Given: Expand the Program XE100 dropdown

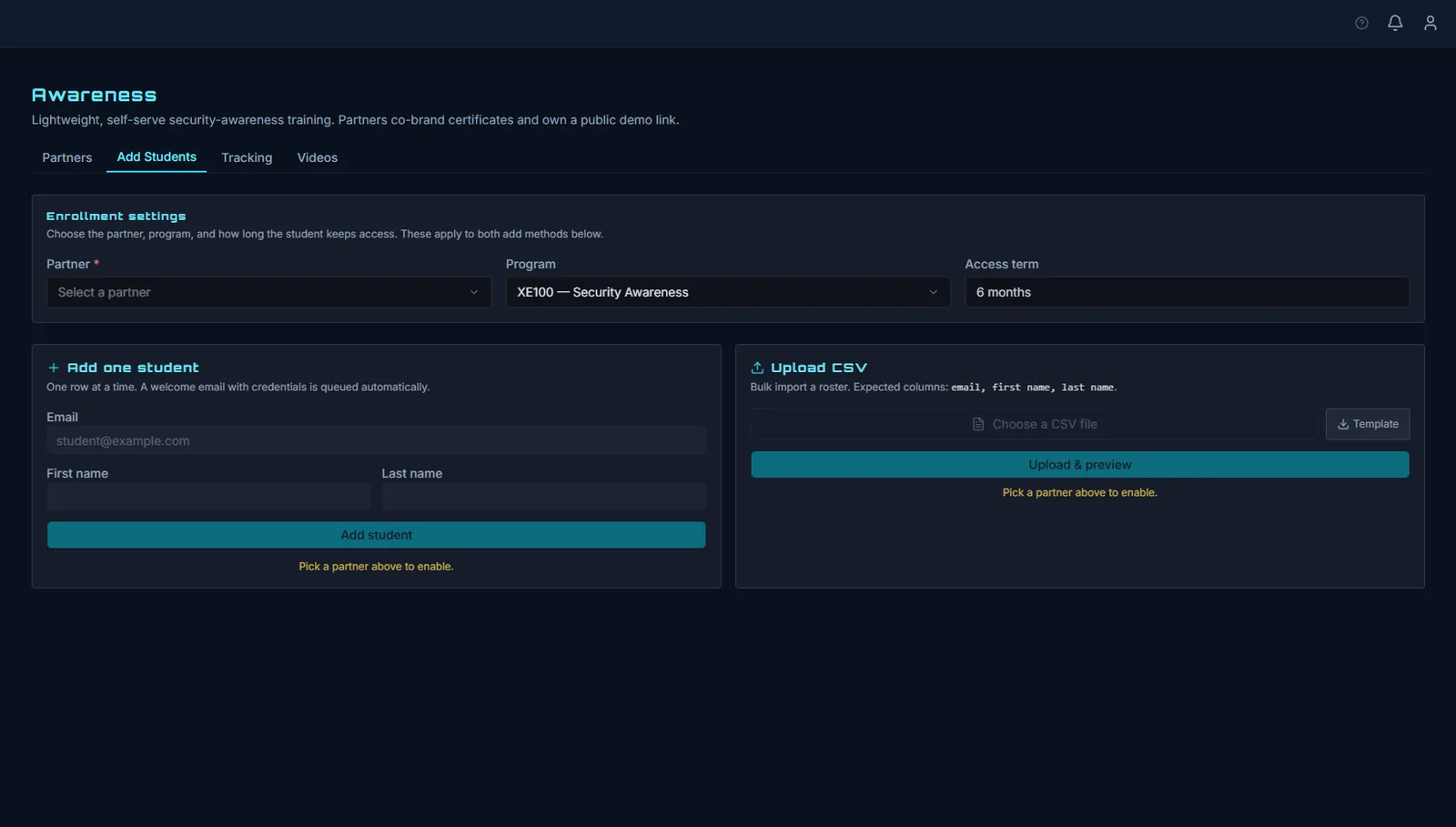Looking at the screenshot, I should [x=728, y=292].
